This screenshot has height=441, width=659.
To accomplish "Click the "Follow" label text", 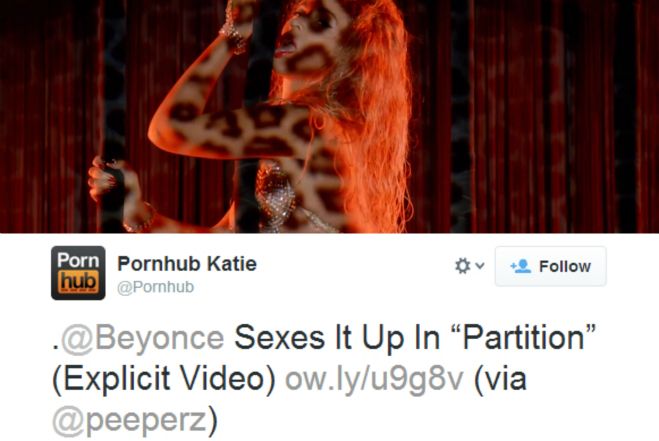I will point(565,266).
